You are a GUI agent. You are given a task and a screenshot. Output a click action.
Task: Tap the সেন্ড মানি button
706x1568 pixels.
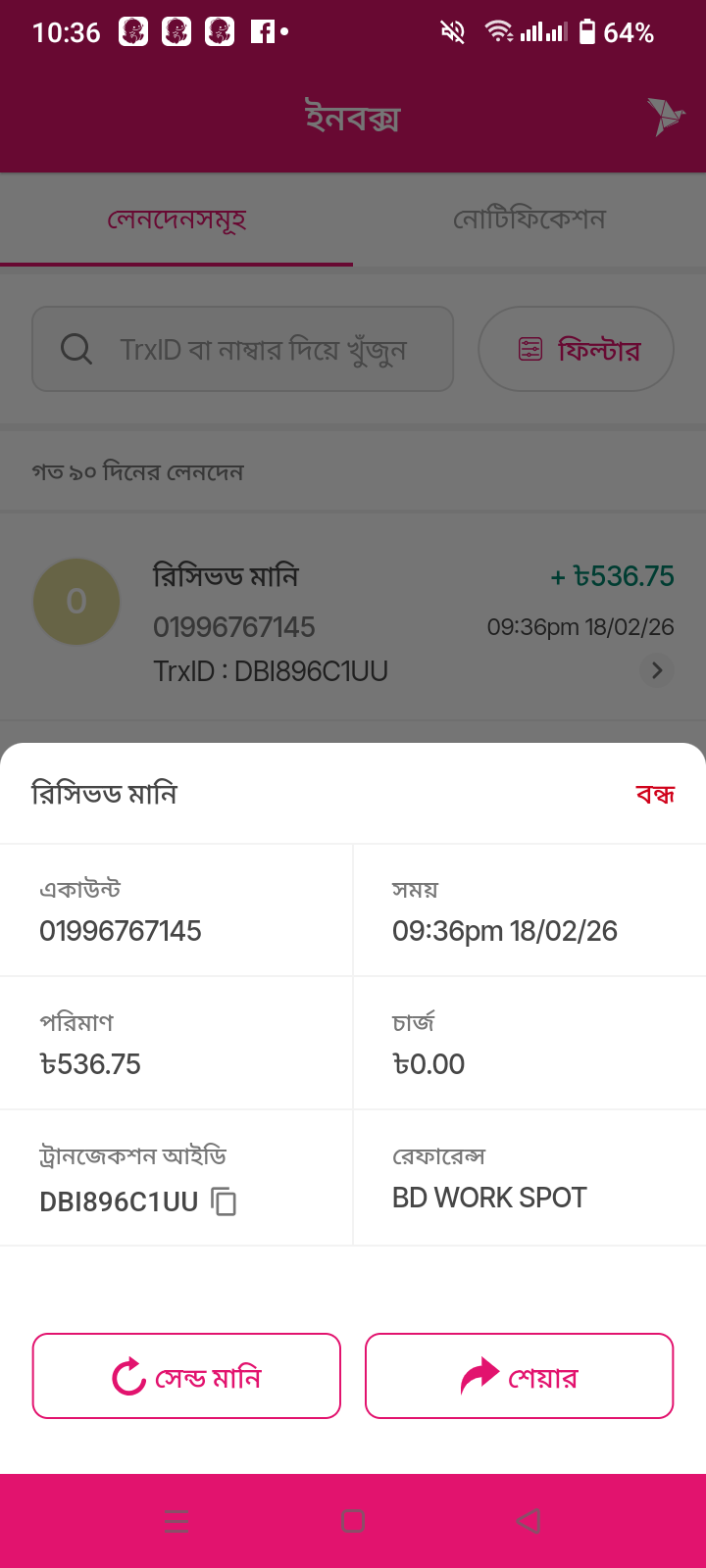186,1376
